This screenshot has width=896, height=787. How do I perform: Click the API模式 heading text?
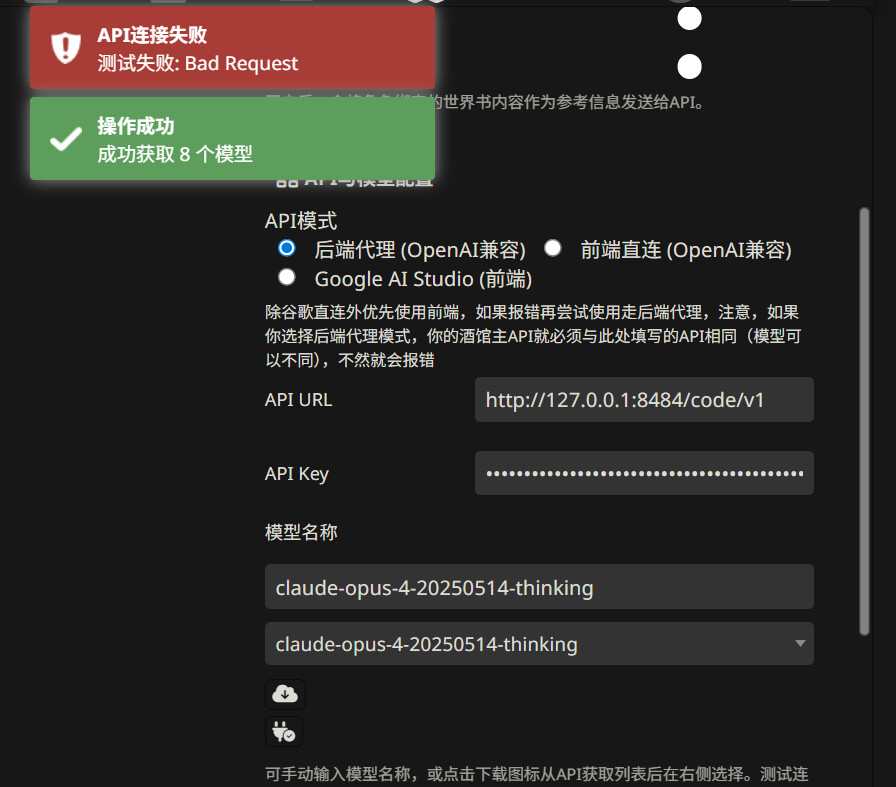[301, 221]
